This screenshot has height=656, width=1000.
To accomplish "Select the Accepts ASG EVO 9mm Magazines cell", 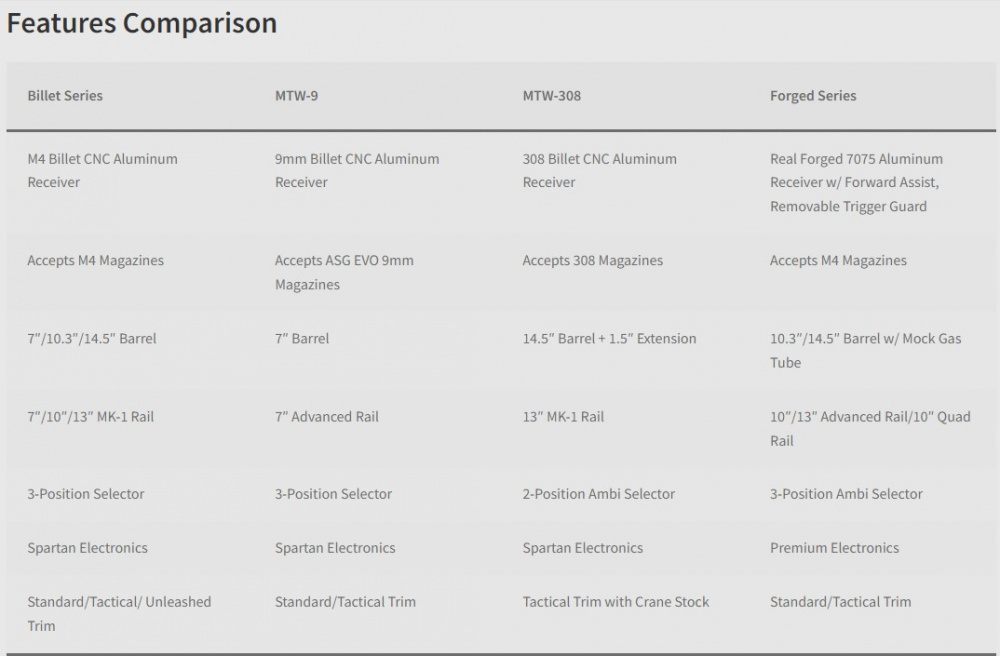I will pos(344,272).
